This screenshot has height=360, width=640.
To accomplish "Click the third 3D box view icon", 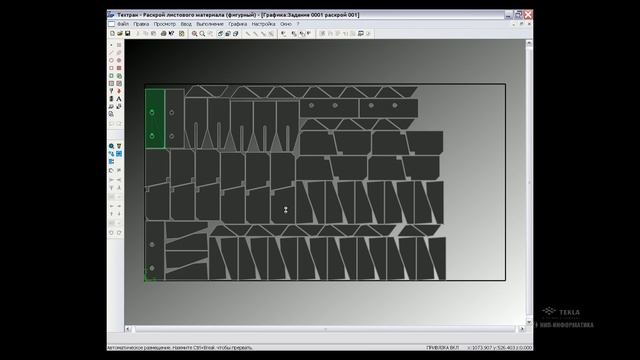I will coord(236,33).
